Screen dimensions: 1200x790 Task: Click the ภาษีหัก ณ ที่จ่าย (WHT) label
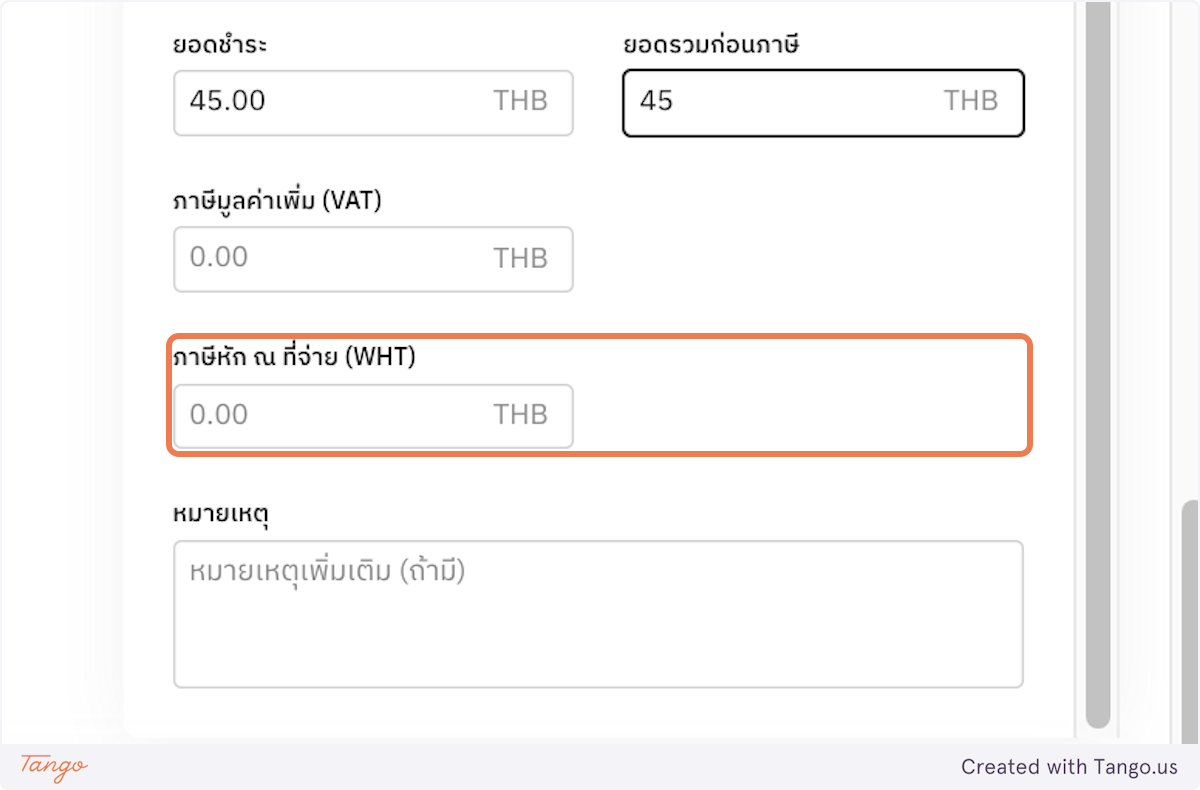click(x=293, y=356)
